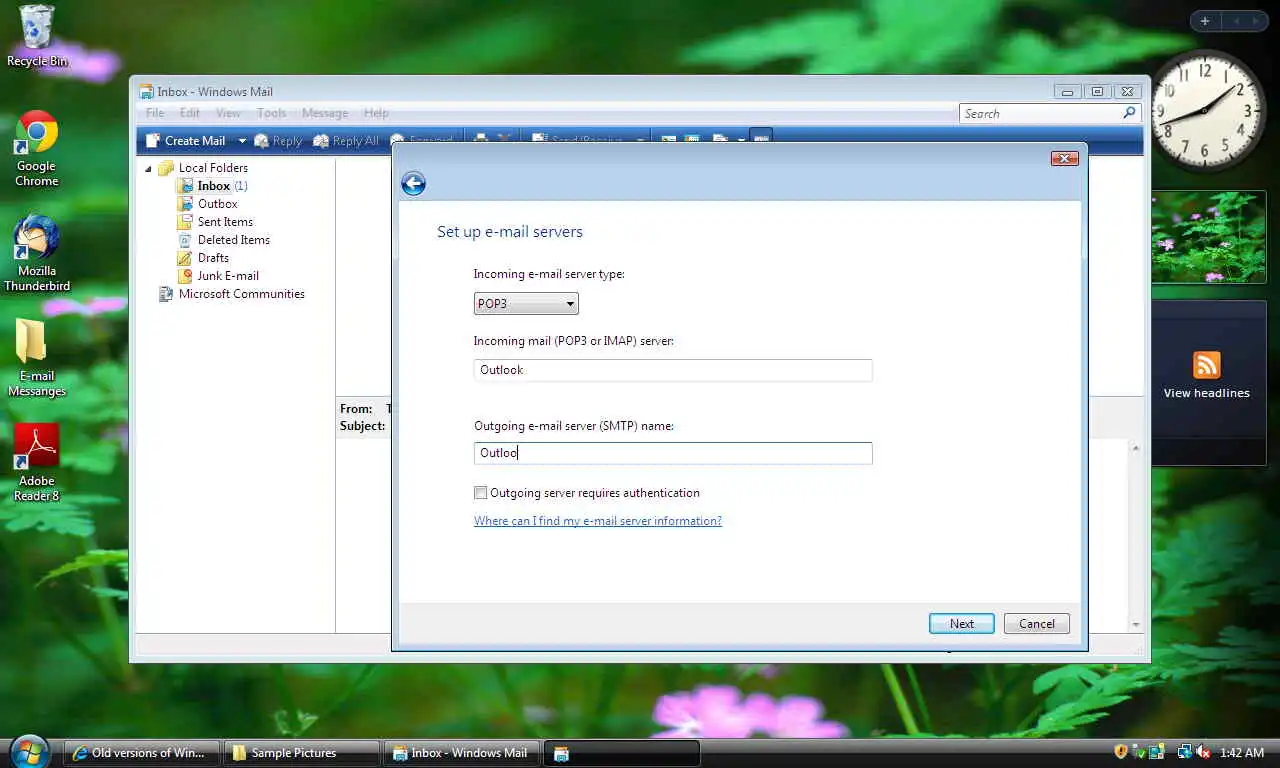Click the RSS feed icon above View headlines

pyautogui.click(x=1207, y=364)
